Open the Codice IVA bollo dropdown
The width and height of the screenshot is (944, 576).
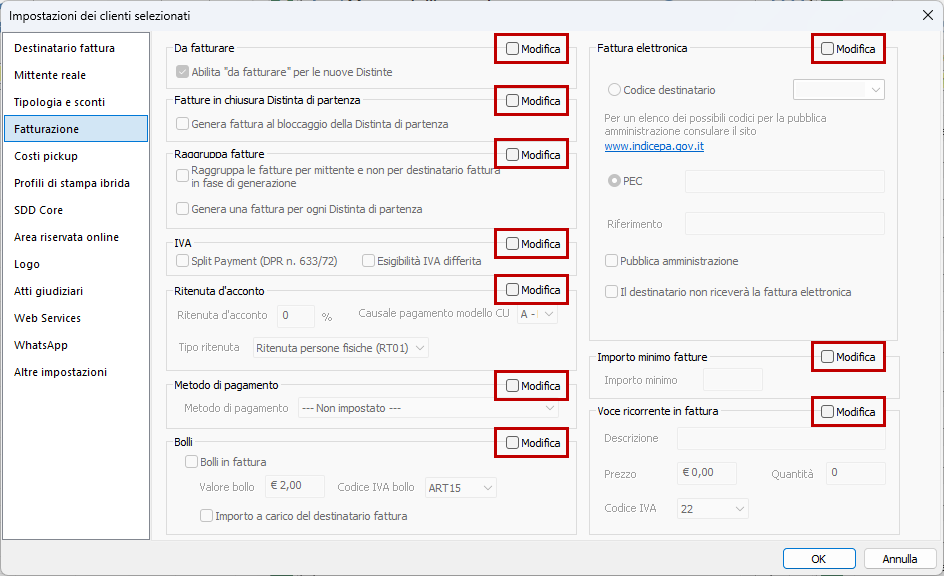[x=461, y=488]
